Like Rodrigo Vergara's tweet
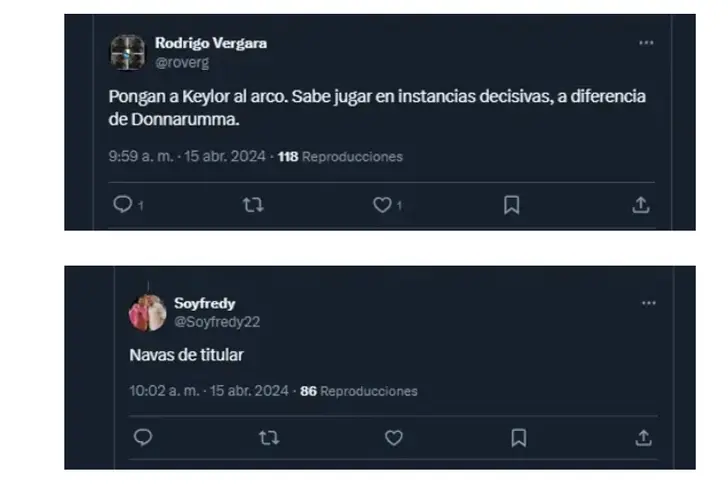The height and width of the screenshot is (488, 728). tap(381, 205)
